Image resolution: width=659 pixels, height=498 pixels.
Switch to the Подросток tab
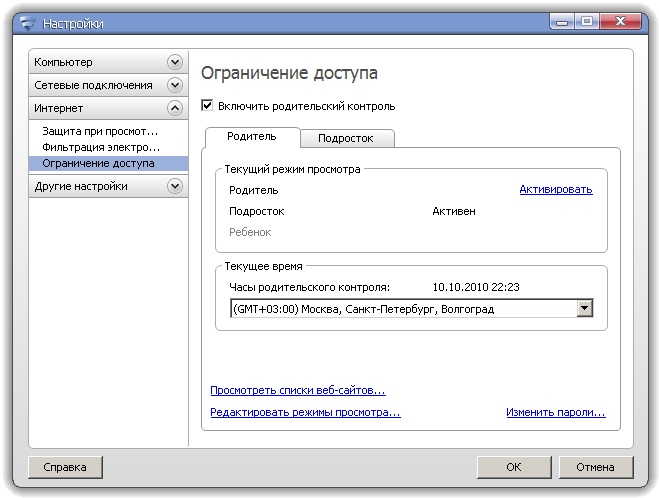tap(347, 139)
